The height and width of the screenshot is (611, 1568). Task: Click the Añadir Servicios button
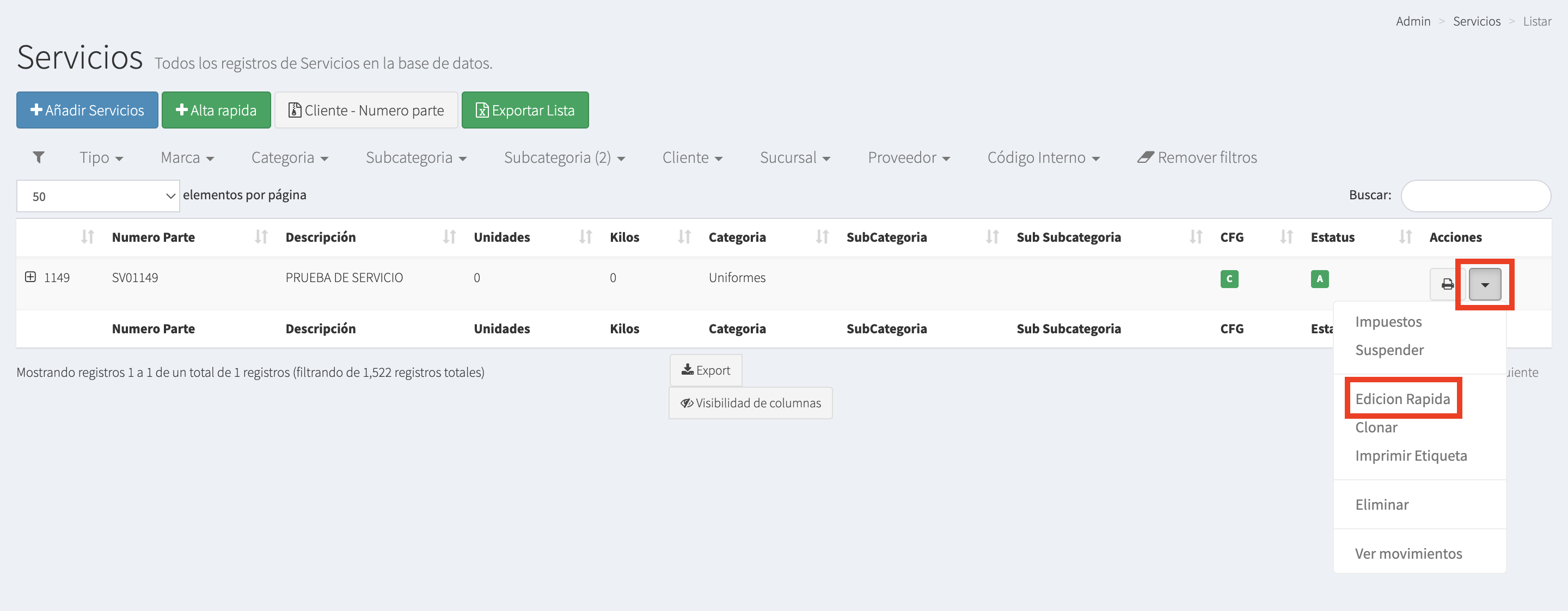(87, 110)
